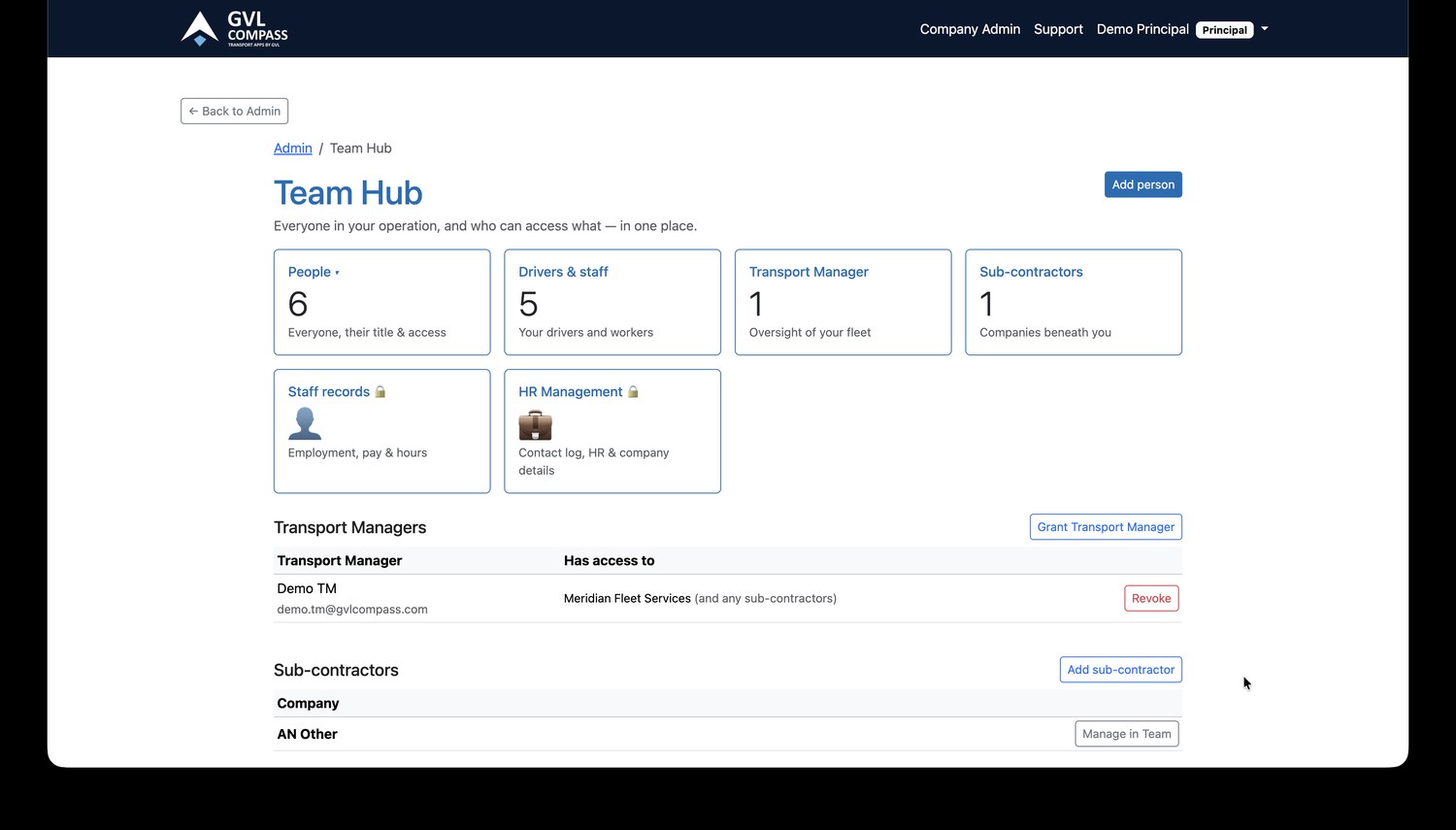Open the HR Management briefcase icon

coord(535,424)
